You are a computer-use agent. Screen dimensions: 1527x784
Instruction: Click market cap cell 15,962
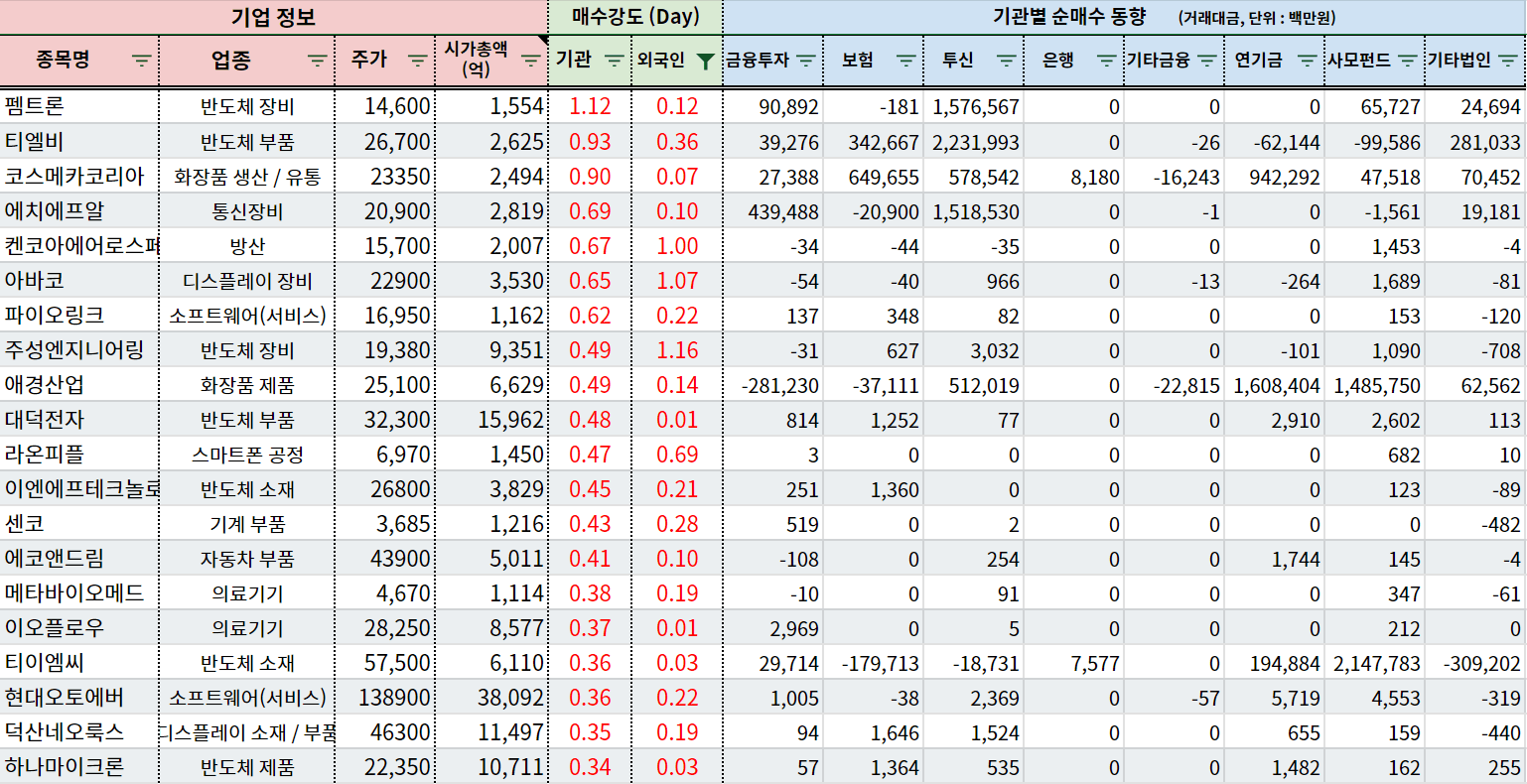(491, 420)
